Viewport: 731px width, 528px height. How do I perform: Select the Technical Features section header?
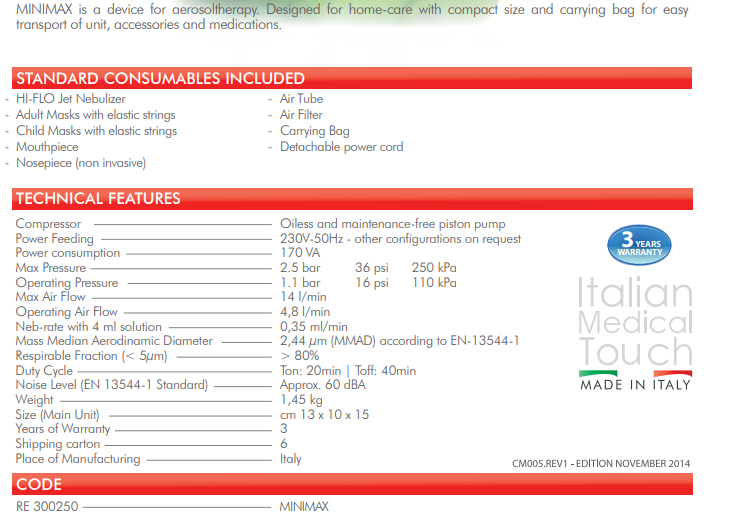pyautogui.click(x=98, y=198)
